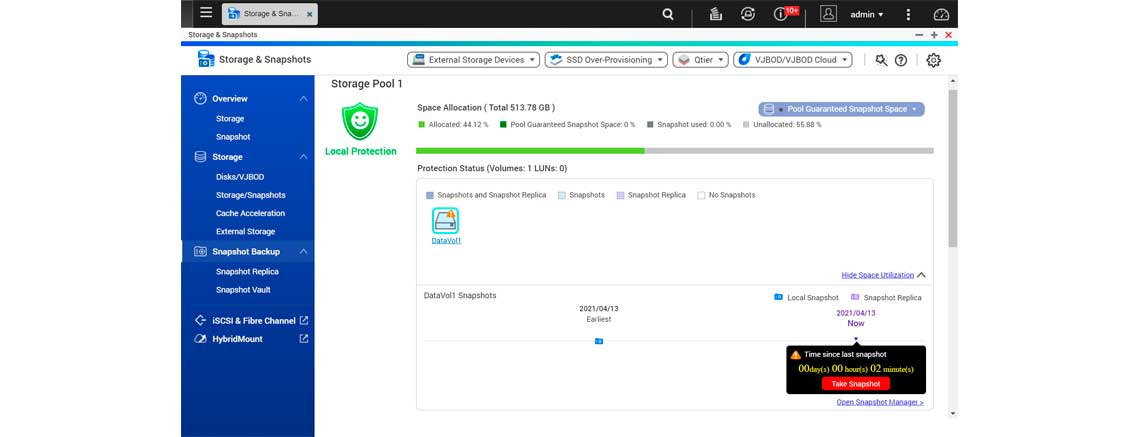The height and width of the screenshot is (437, 1140).
Task: Open the dashboard gauge icon
Action: (x=940, y=14)
